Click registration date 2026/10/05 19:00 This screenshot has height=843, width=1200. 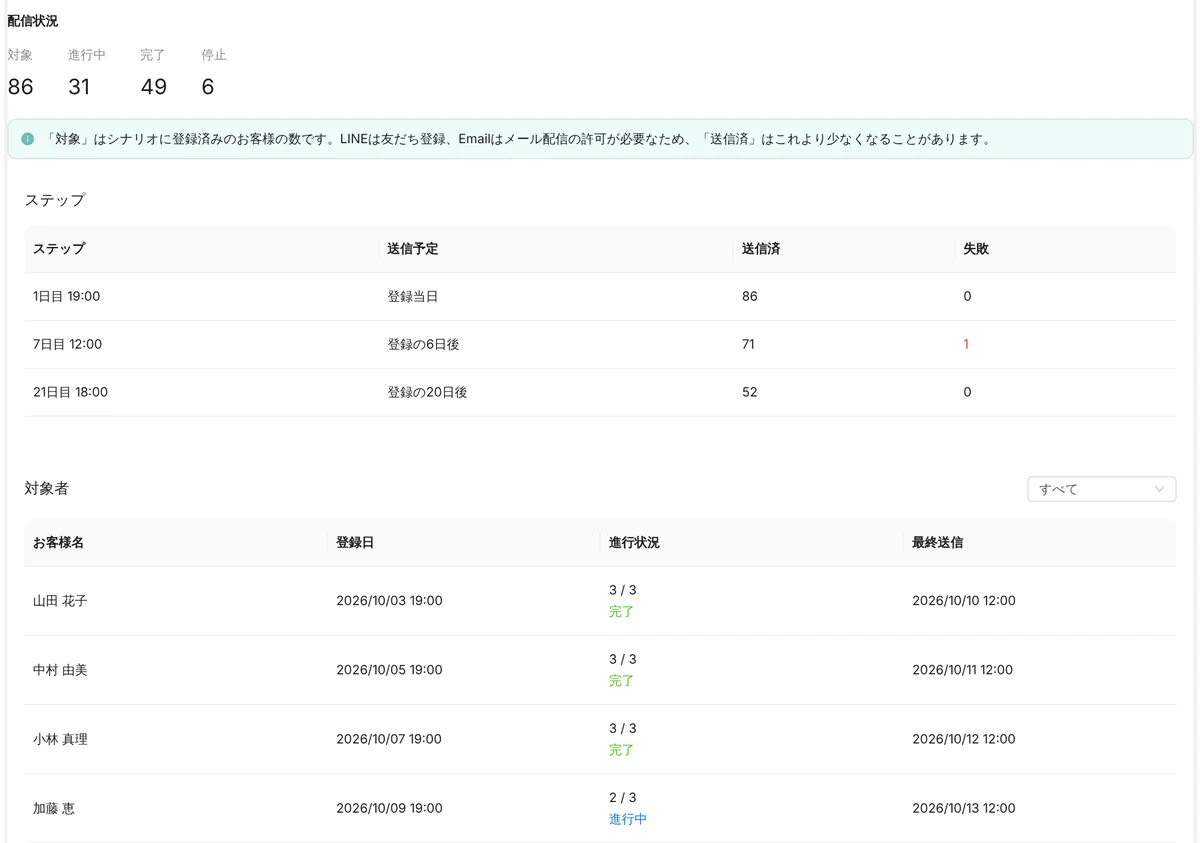389,670
